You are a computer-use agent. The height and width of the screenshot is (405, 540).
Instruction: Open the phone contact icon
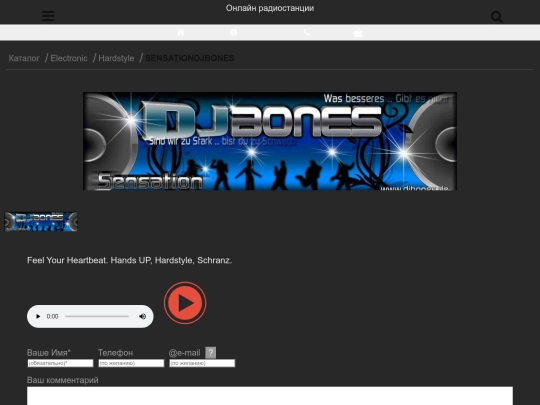point(307,32)
